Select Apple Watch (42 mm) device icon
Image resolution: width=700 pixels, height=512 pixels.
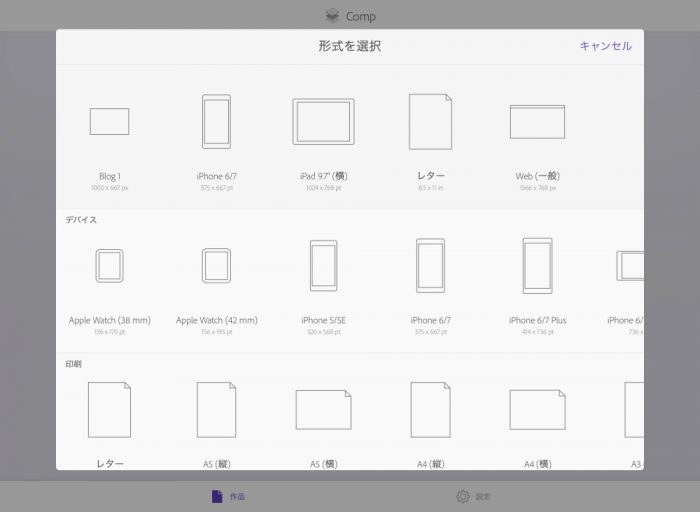tap(217, 266)
